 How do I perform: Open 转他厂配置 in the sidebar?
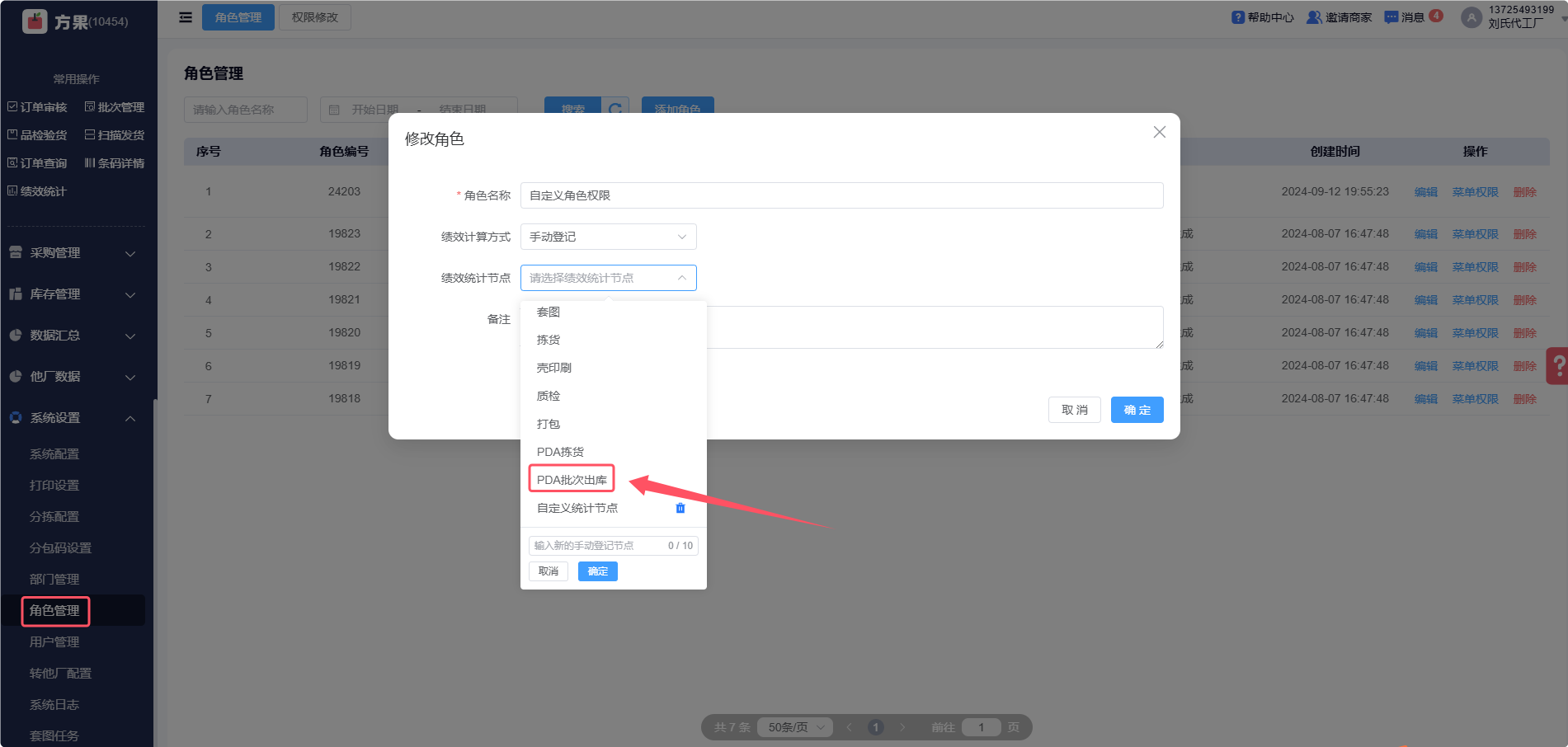[60, 674]
